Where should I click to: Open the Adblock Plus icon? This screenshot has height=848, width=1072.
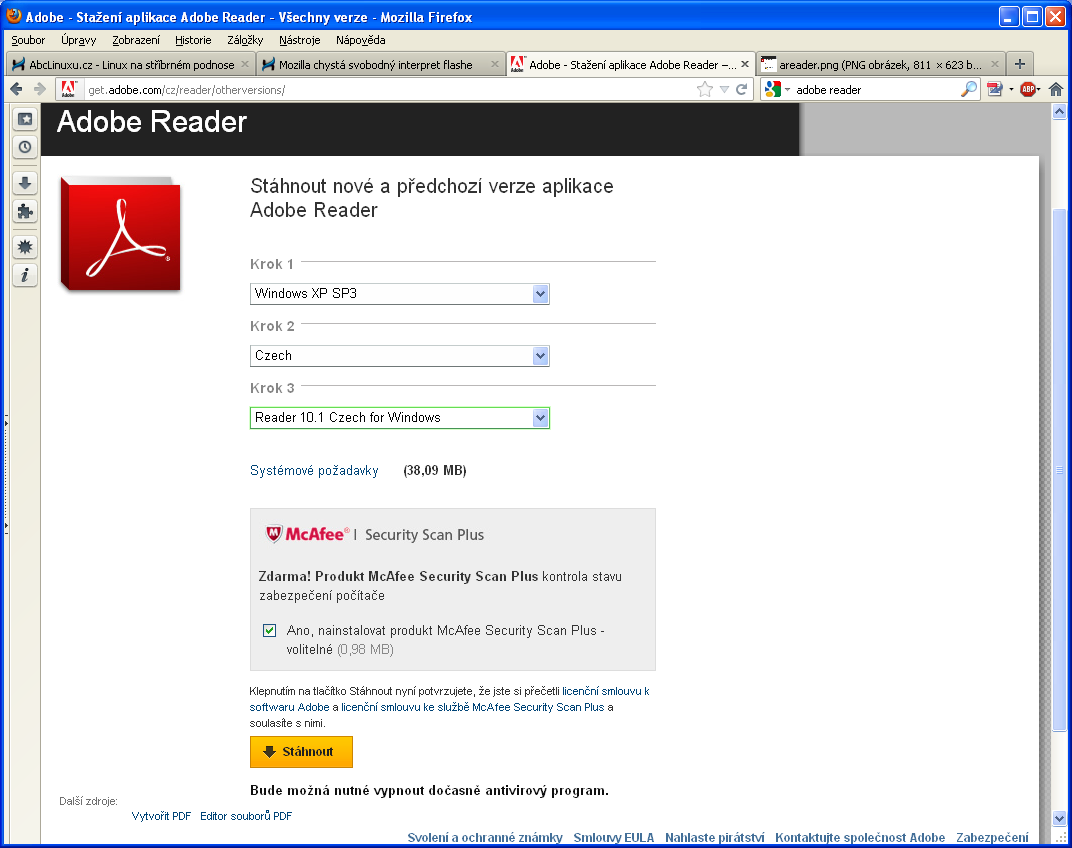pos(1027,89)
